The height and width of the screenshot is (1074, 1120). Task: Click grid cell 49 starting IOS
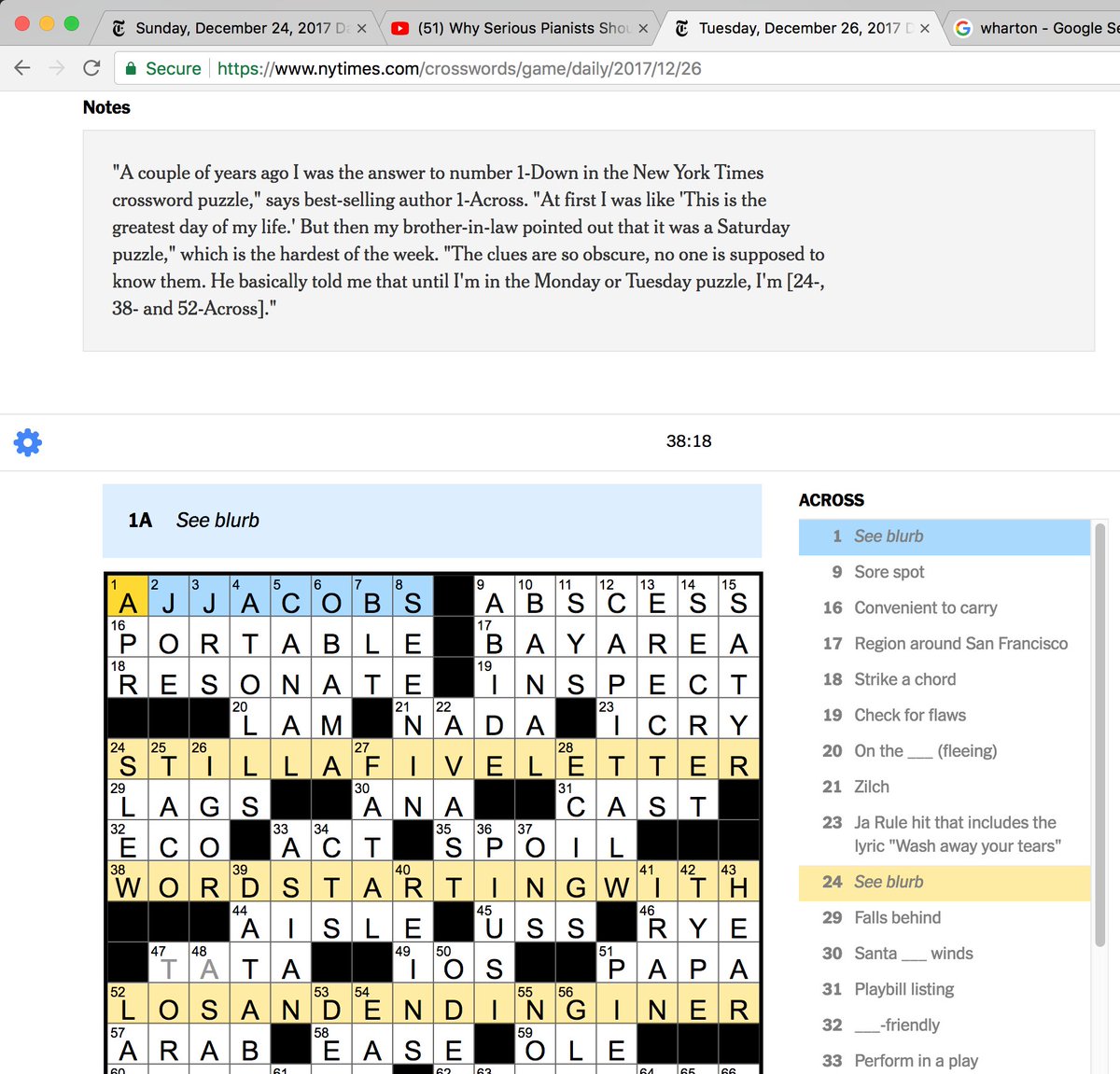(x=413, y=962)
